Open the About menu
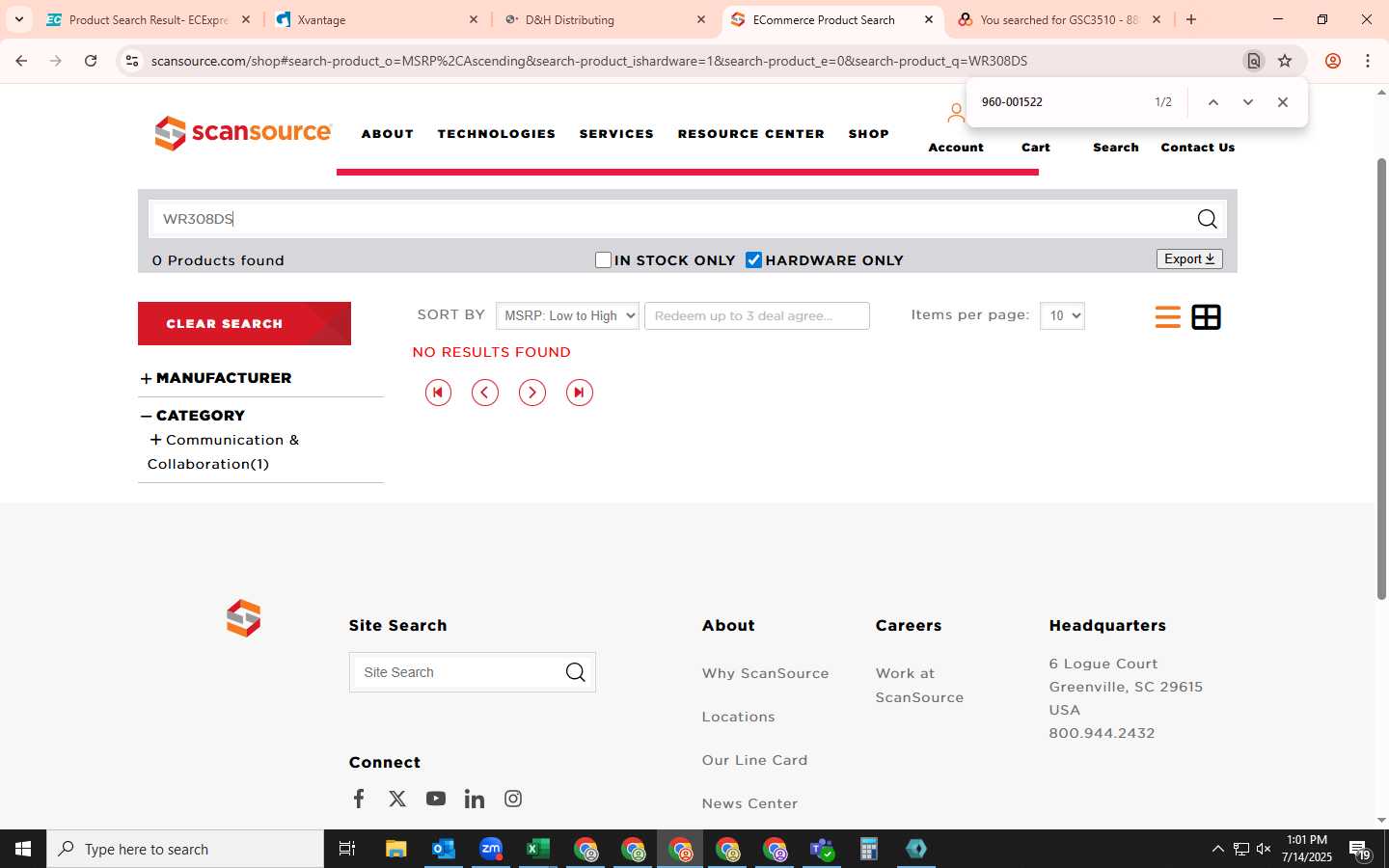This screenshot has width=1389, height=868. click(x=388, y=134)
